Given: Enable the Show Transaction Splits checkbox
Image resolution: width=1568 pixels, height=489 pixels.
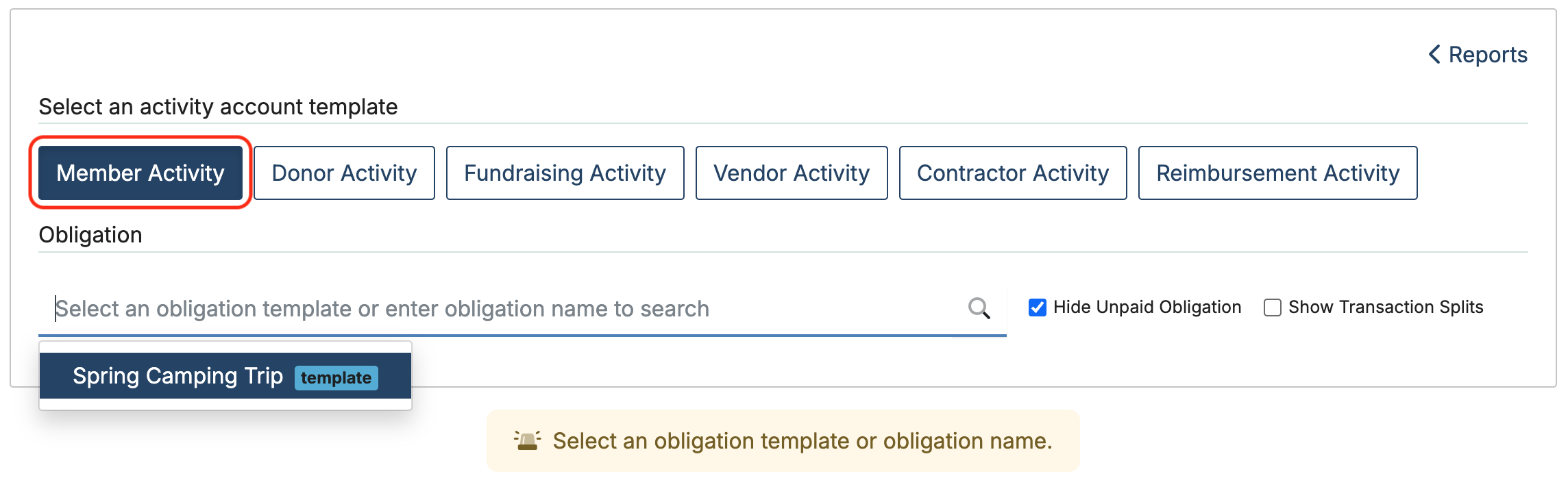Looking at the screenshot, I should click(1273, 308).
